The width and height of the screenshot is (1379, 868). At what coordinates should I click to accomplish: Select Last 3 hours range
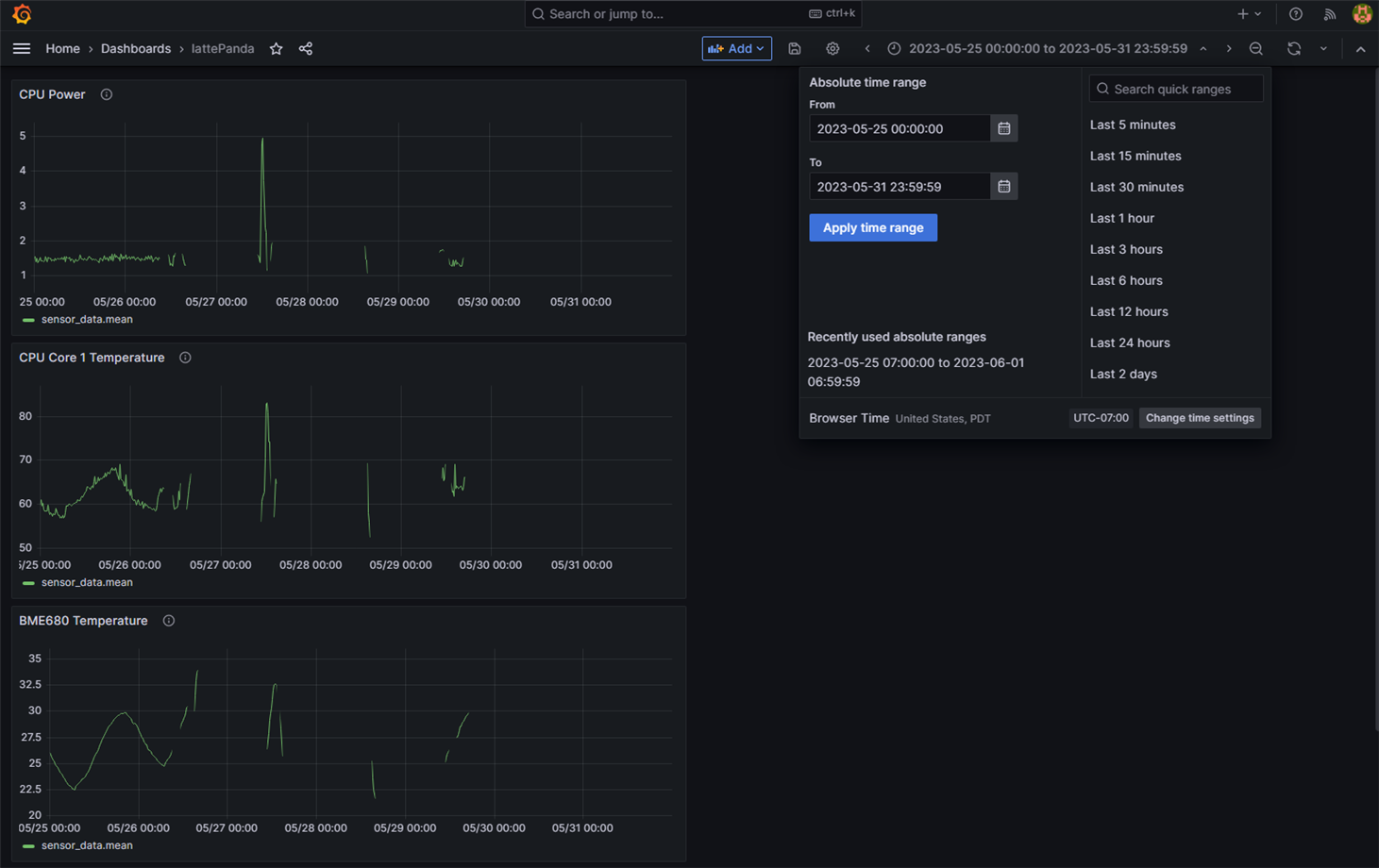[1126, 249]
